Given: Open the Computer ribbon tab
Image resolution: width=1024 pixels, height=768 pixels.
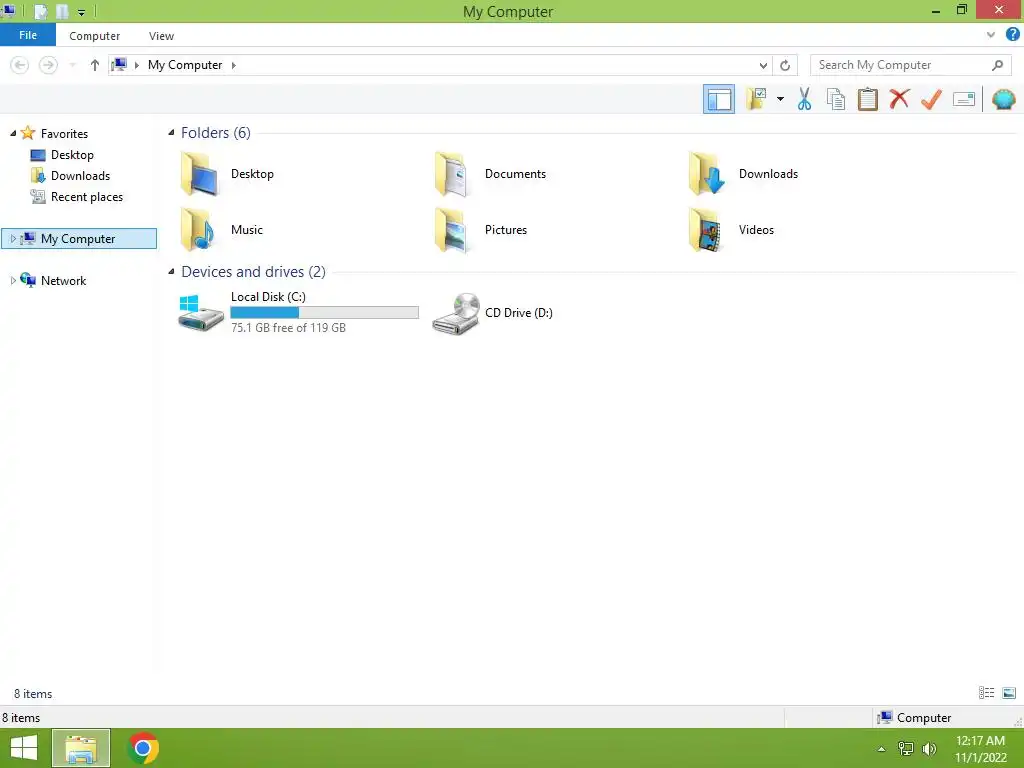Looking at the screenshot, I should pyautogui.click(x=95, y=36).
